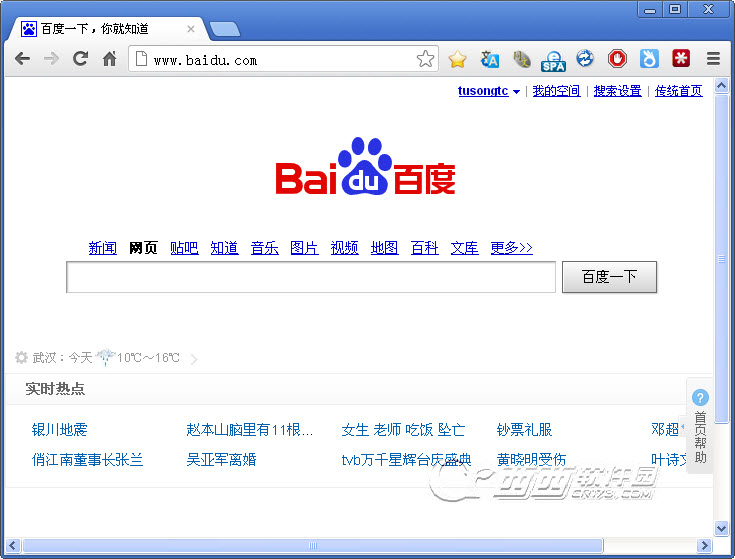Expand the tusongtc account dropdown
The width and height of the screenshot is (735, 559).
[x=516, y=91]
